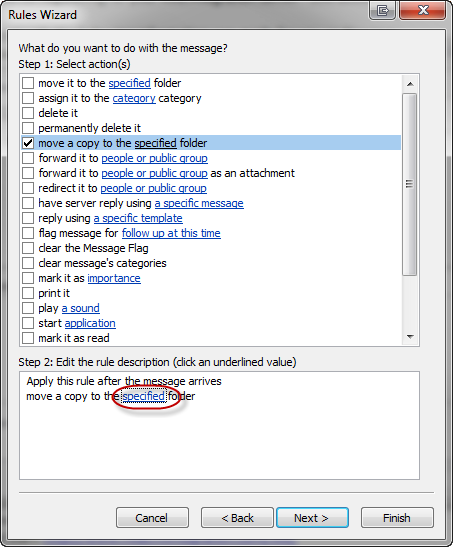Check 'forward it to people' as an attachment checkbox
453x547 pixels.
(x=28, y=173)
